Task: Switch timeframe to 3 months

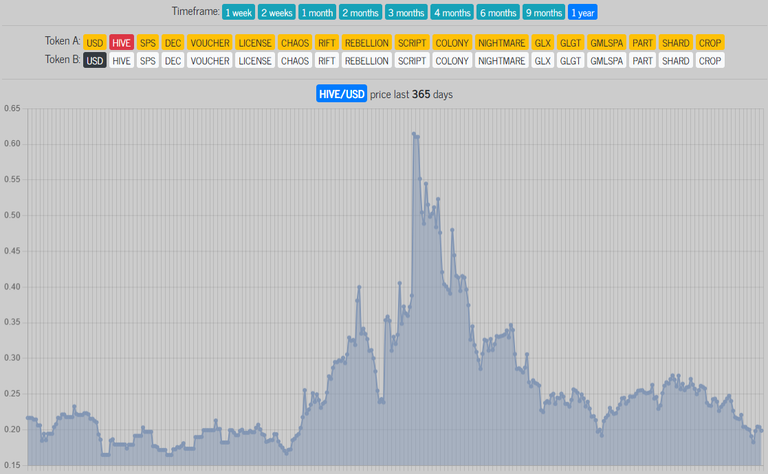Action: [406, 12]
